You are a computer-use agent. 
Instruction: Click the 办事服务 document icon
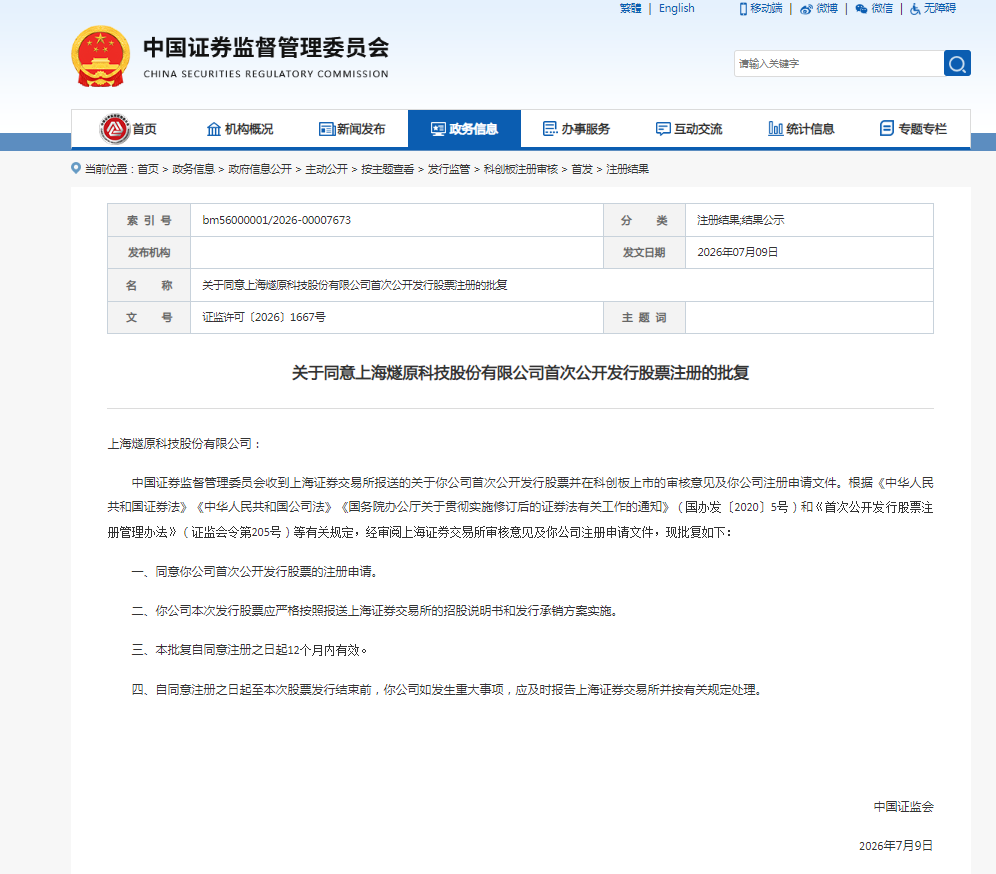550,129
